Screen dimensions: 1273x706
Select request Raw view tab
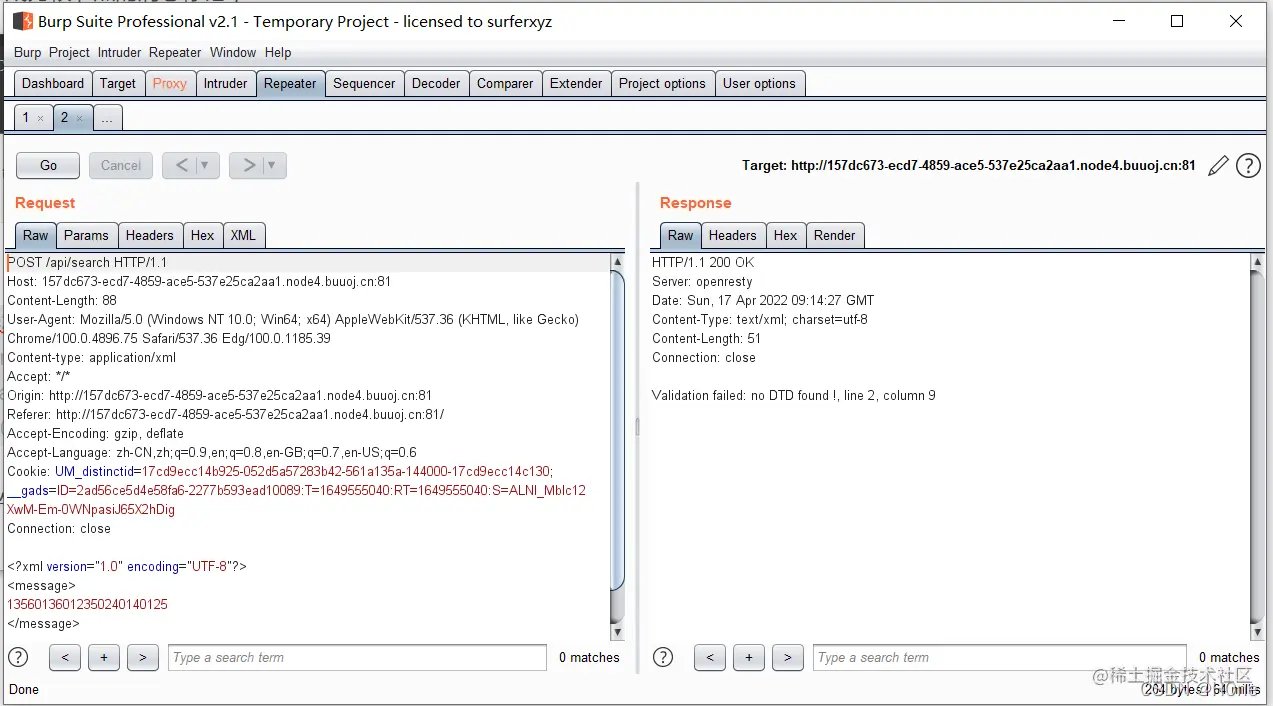coord(36,235)
